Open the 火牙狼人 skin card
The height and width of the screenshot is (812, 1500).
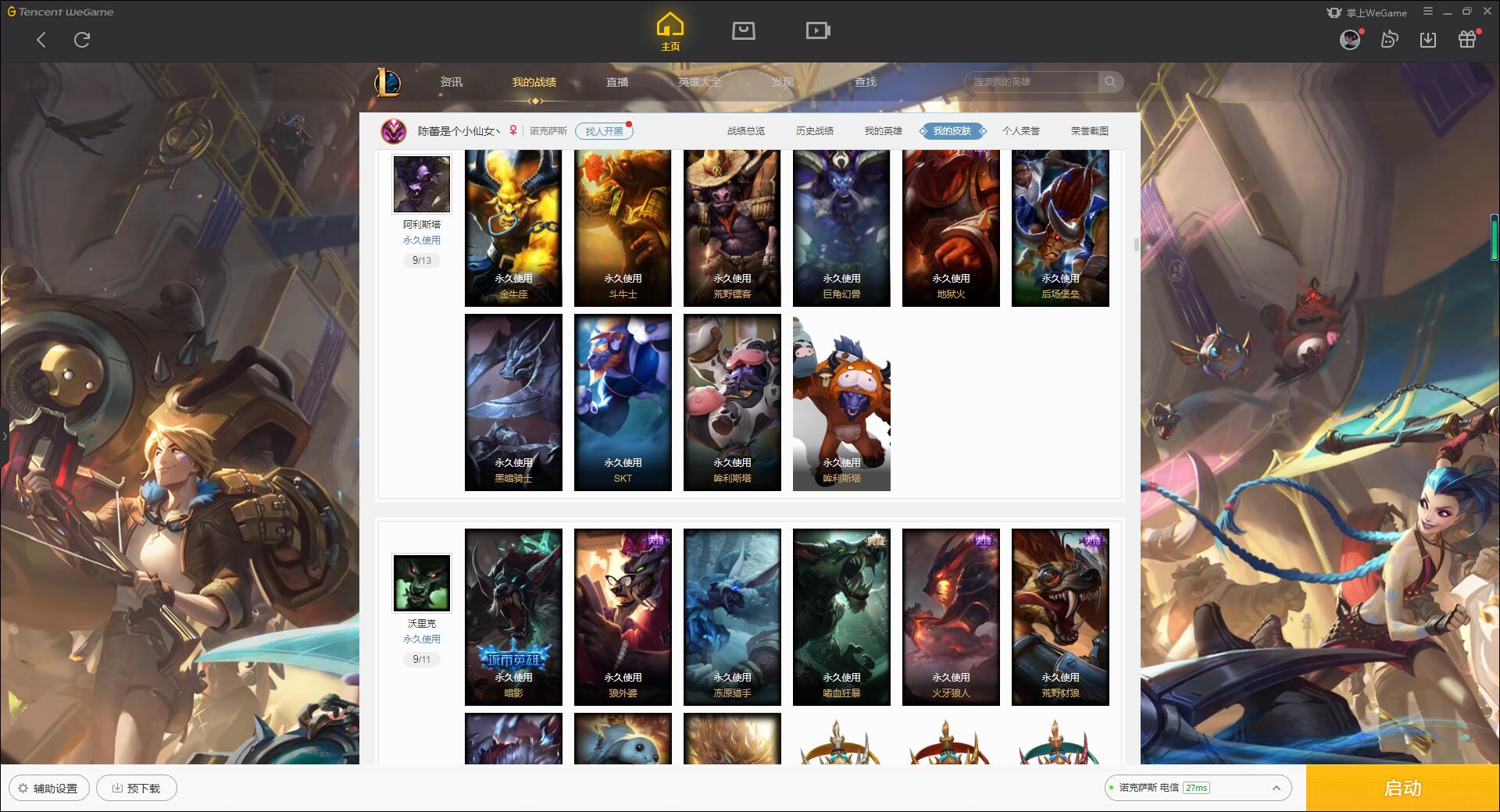[x=951, y=617]
